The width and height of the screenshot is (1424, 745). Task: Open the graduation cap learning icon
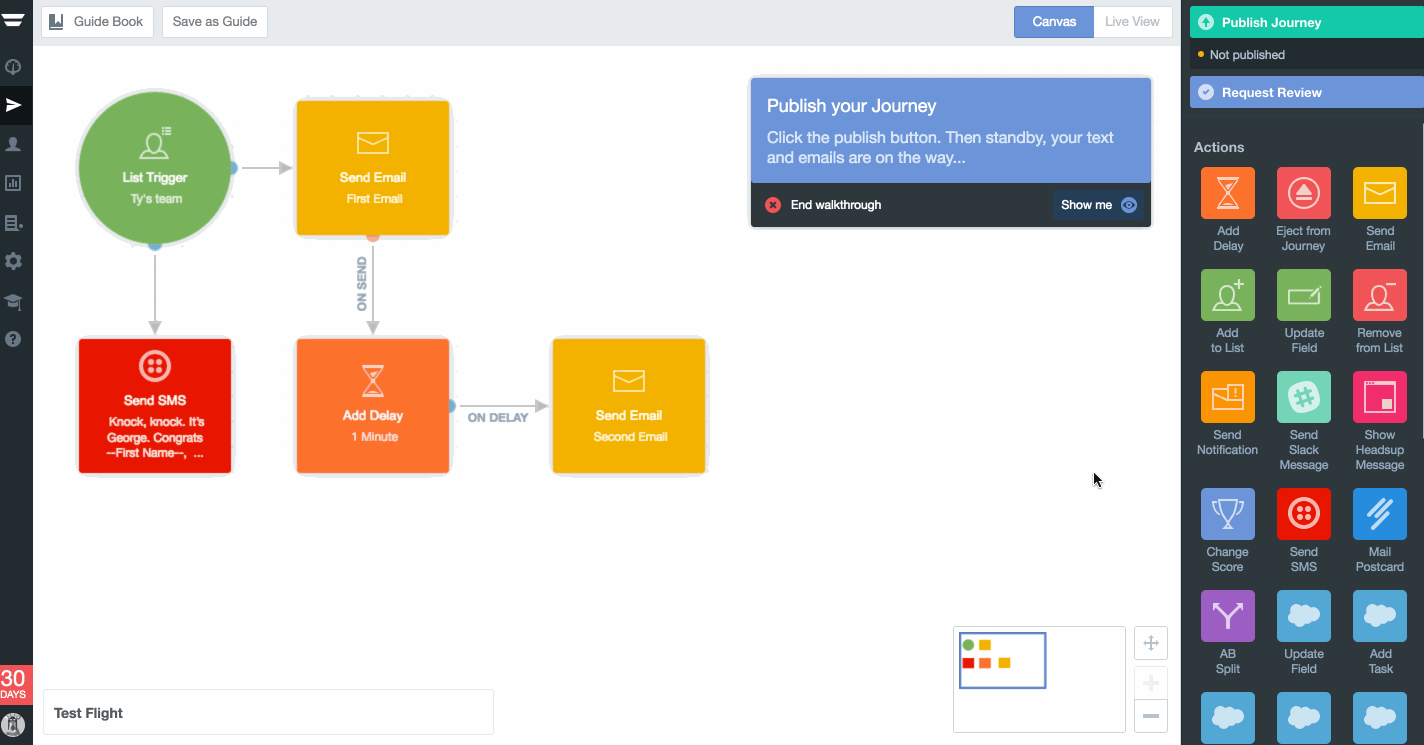tap(14, 301)
